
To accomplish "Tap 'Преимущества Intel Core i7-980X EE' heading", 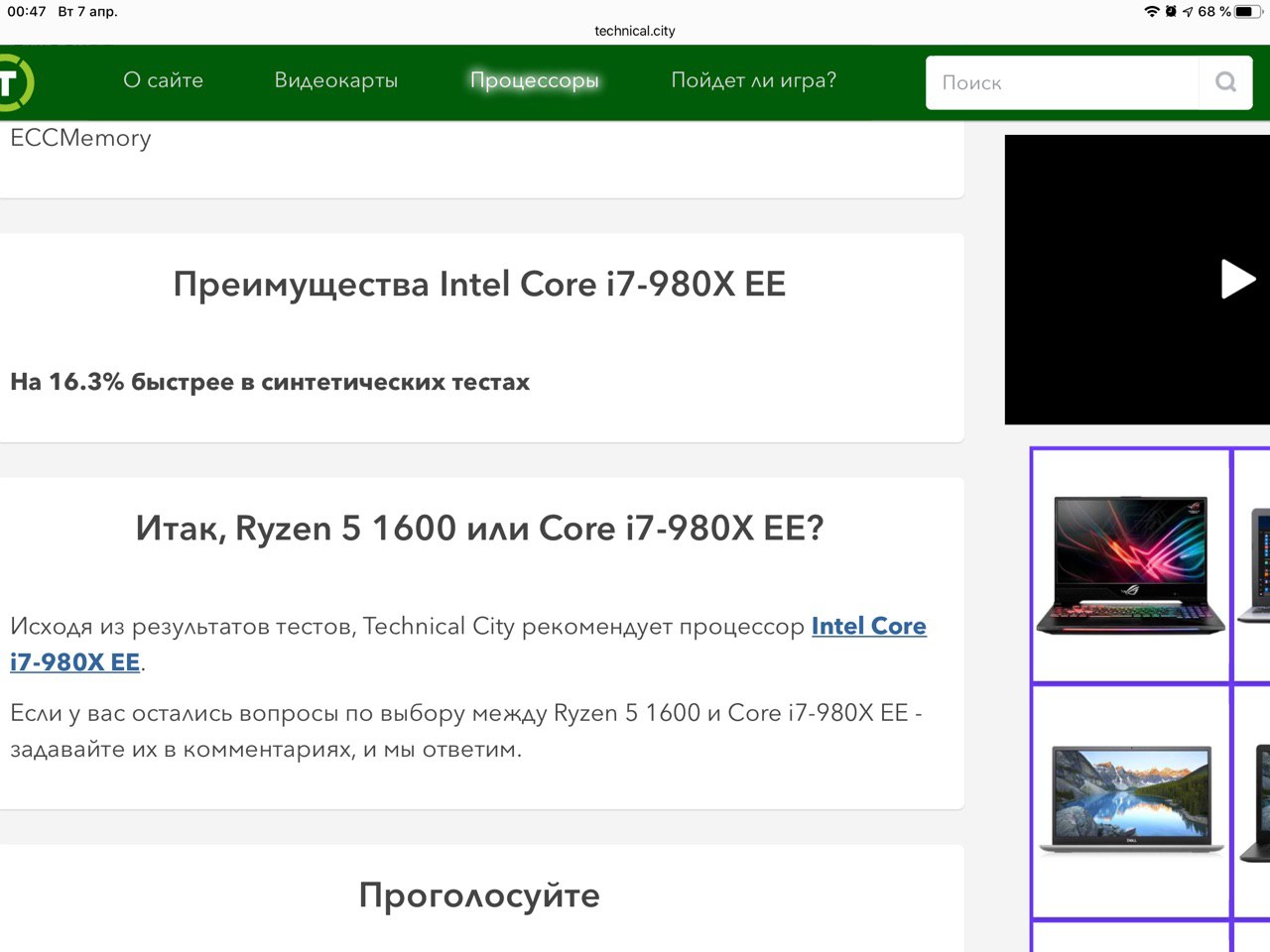I will coord(479,285).
